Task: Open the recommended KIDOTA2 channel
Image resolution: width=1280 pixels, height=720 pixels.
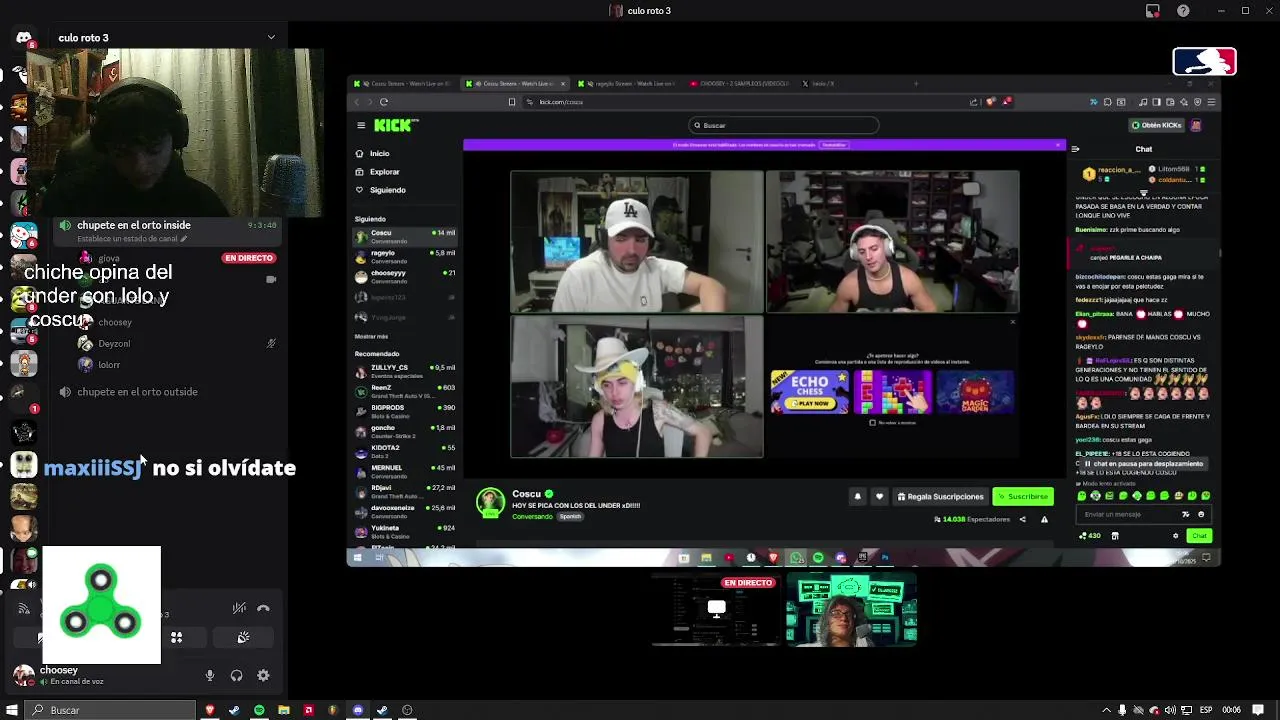Action: tap(405, 451)
